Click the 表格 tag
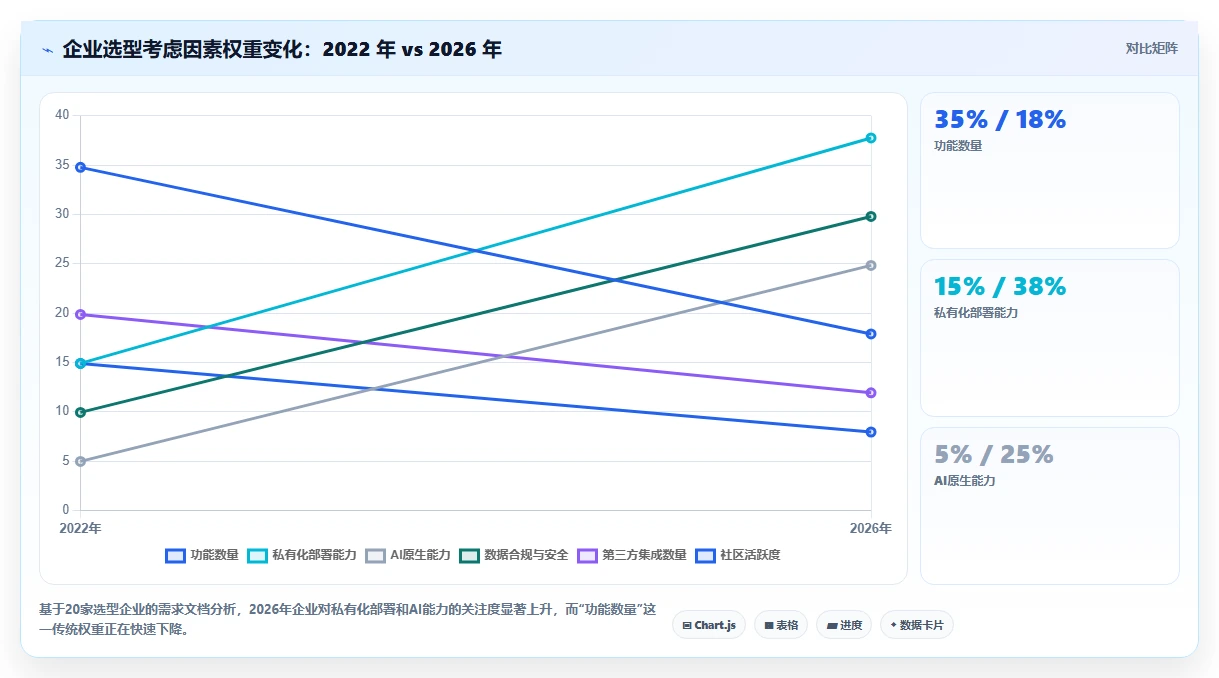 tap(781, 625)
